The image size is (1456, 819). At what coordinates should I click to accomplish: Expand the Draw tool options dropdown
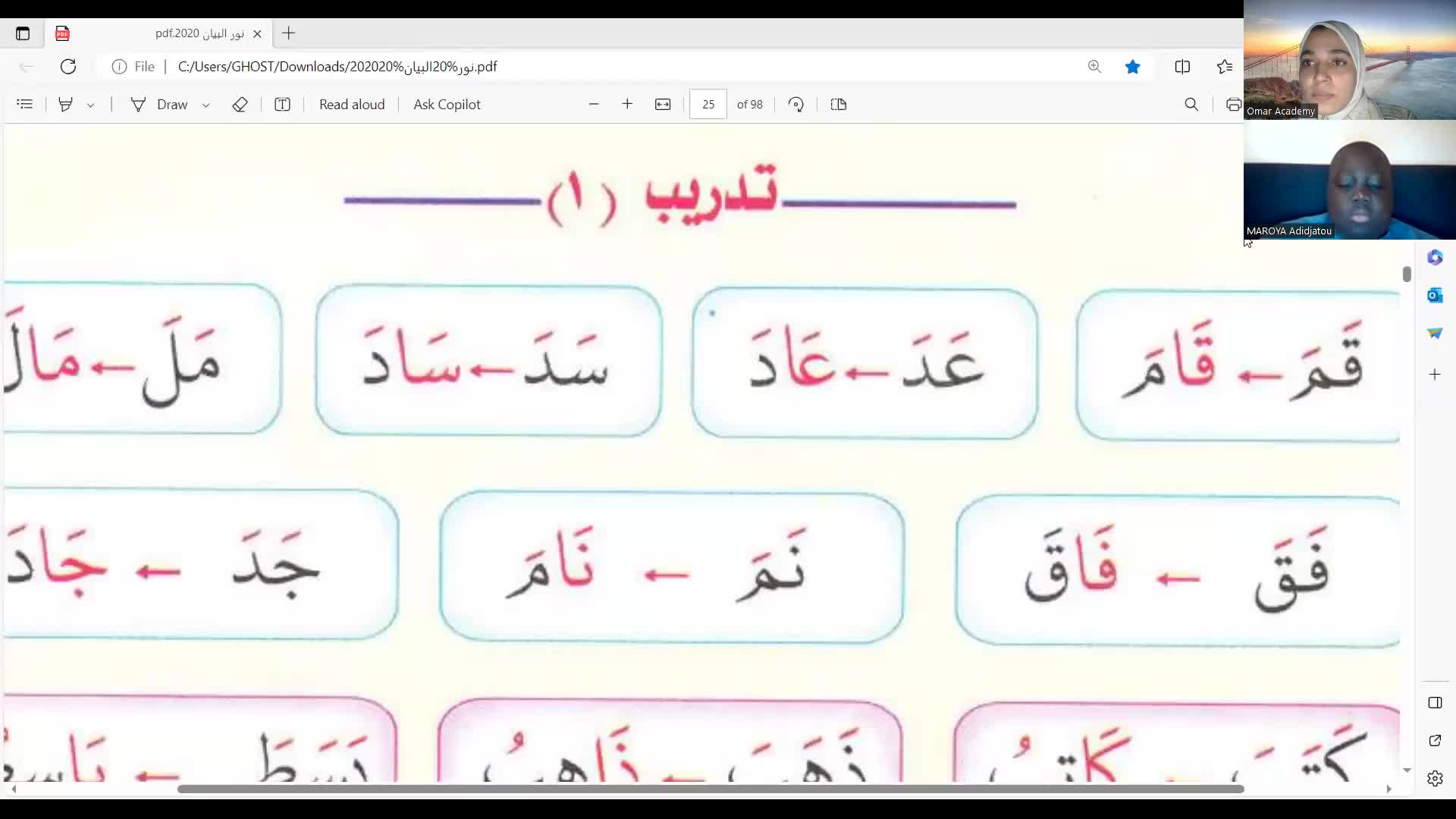(206, 105)
